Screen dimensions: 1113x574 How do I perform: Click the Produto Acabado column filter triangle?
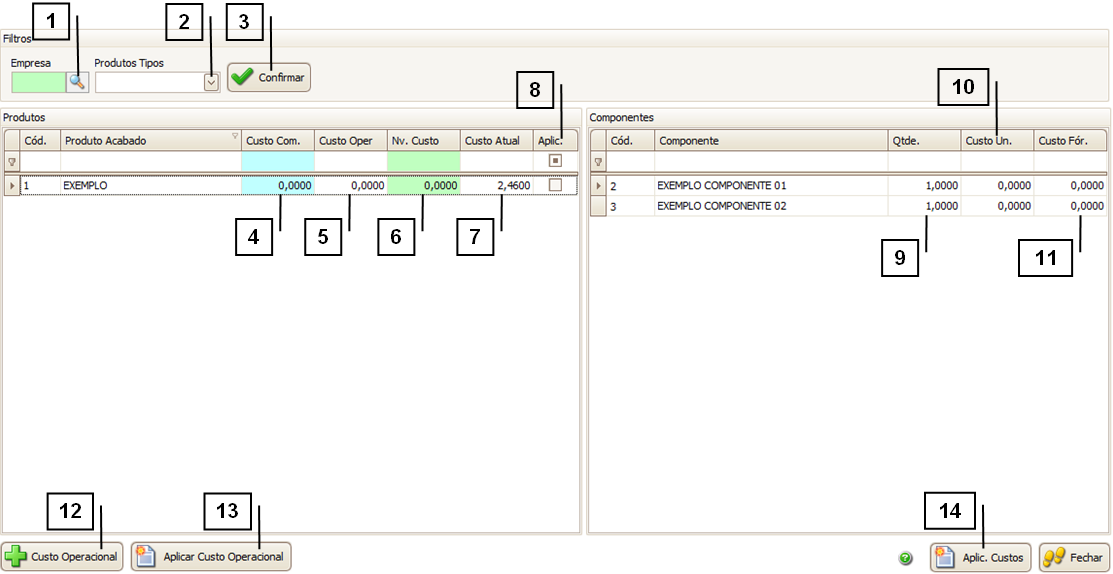(x=235, y=137)
